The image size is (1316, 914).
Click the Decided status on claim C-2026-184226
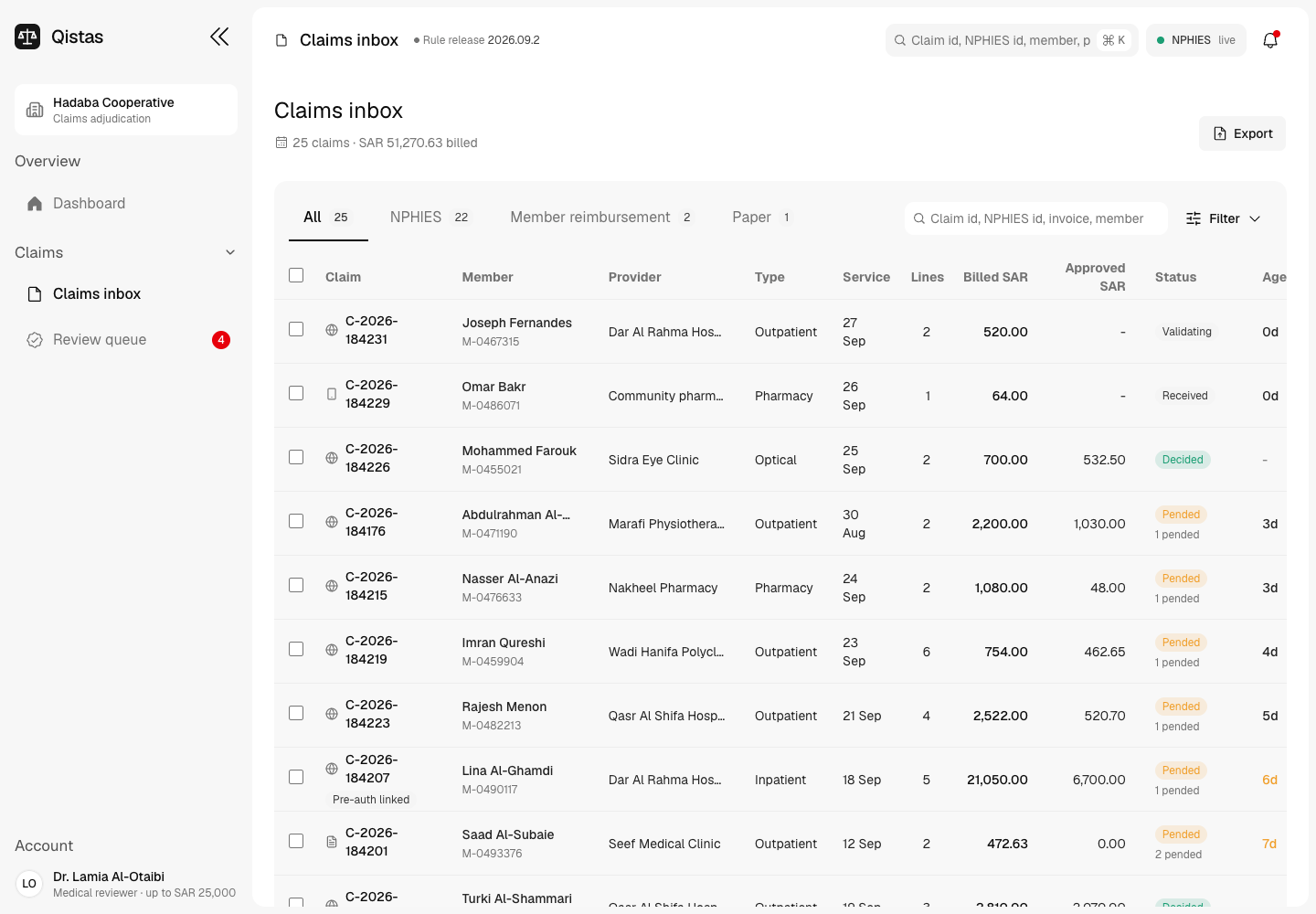click(x=1183, y=460)
